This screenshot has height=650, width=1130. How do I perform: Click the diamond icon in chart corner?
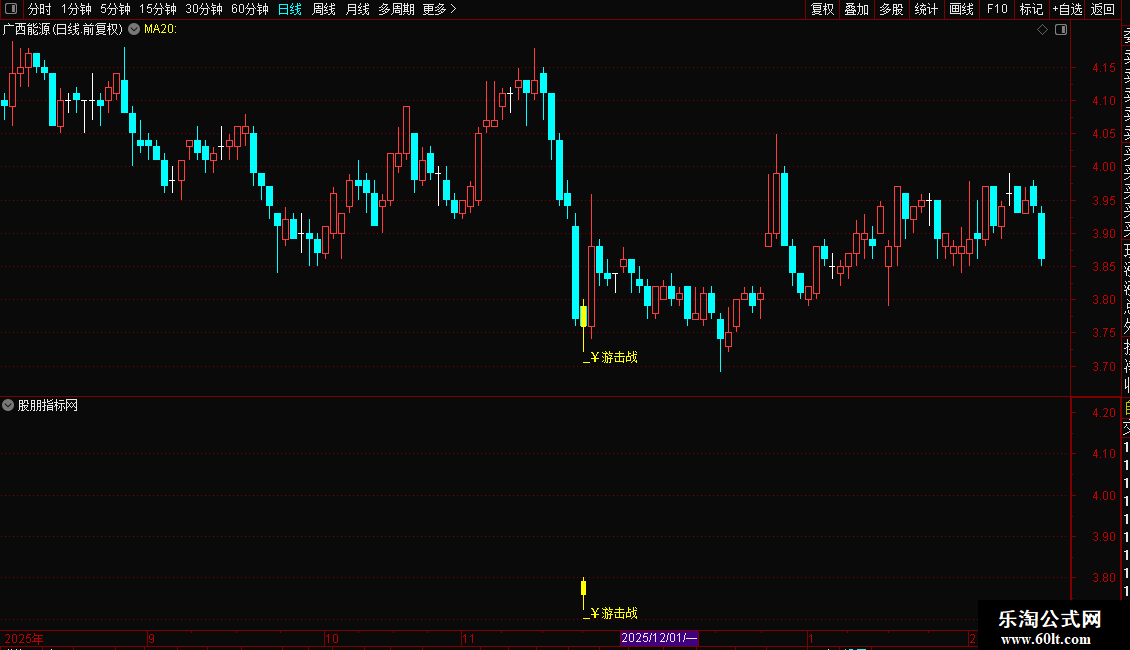1042,30
